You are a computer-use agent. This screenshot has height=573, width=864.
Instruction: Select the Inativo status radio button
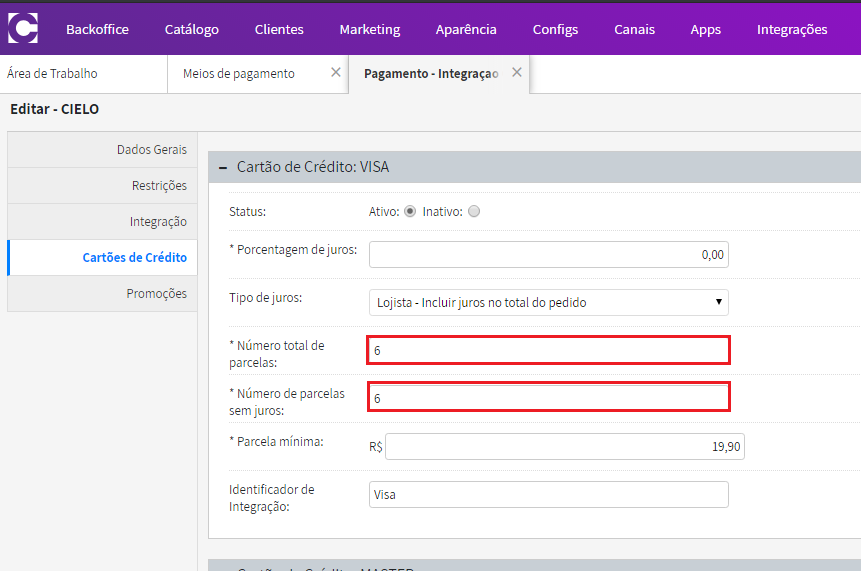[x=474, y=212]
